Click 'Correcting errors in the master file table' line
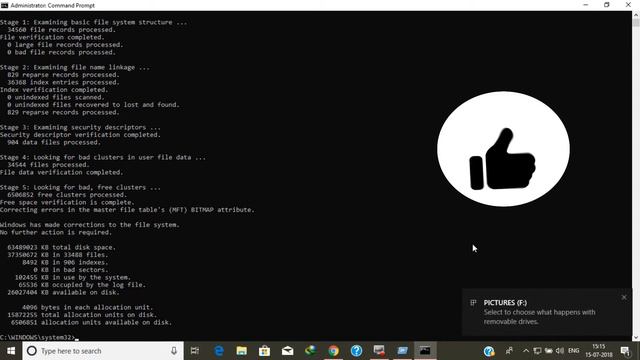Screen dimensions: 640x360 127,210
